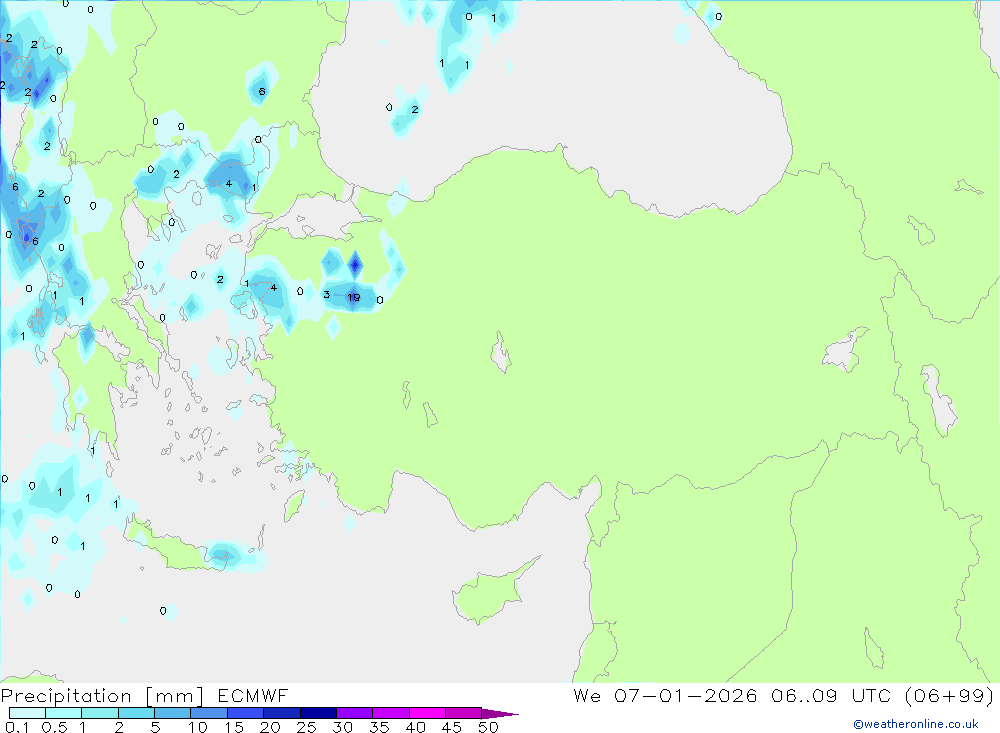Pick the 45–50 mm legend swatch

pos(463,713)
